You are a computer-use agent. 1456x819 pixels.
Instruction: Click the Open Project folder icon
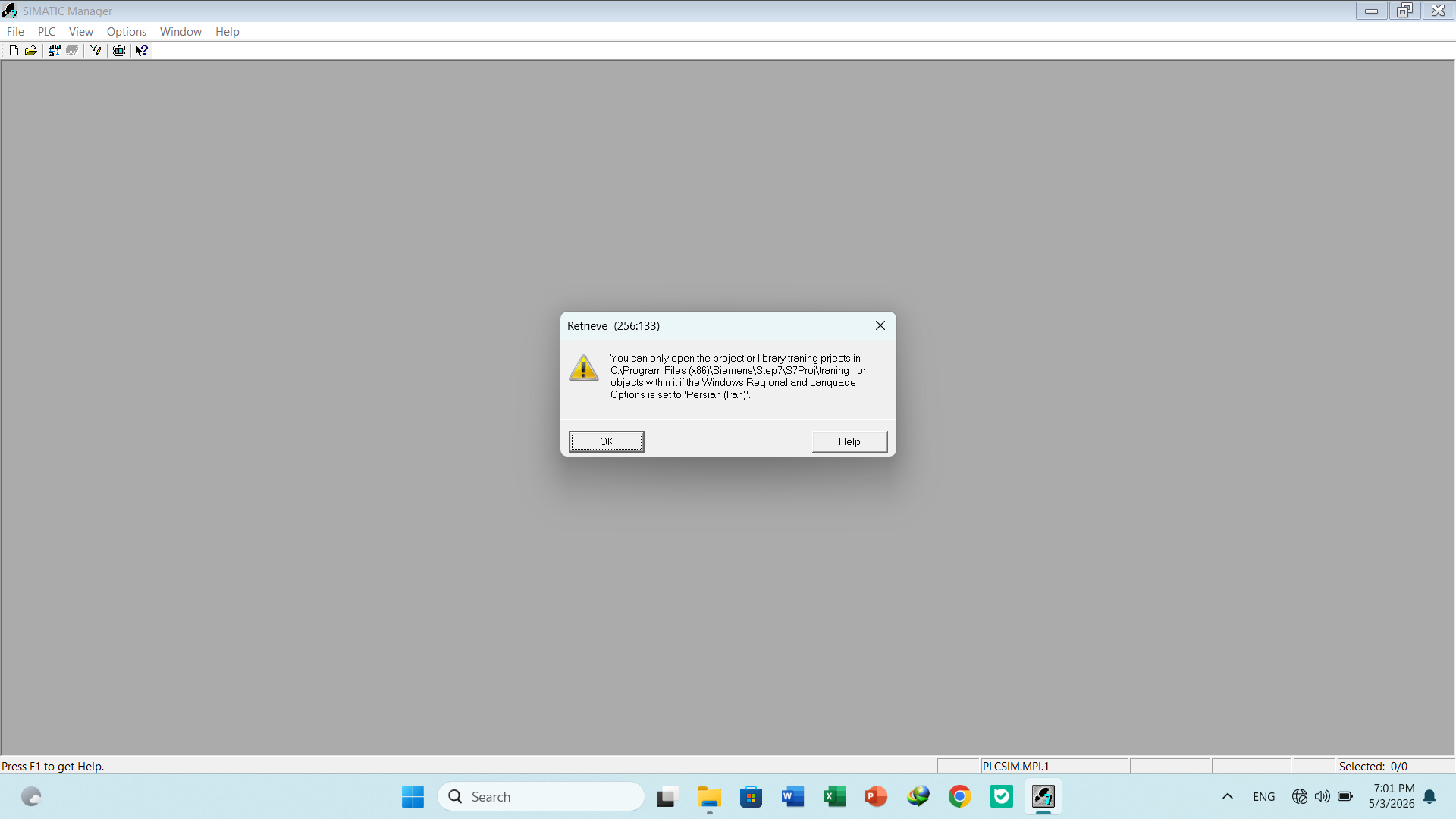31,51
